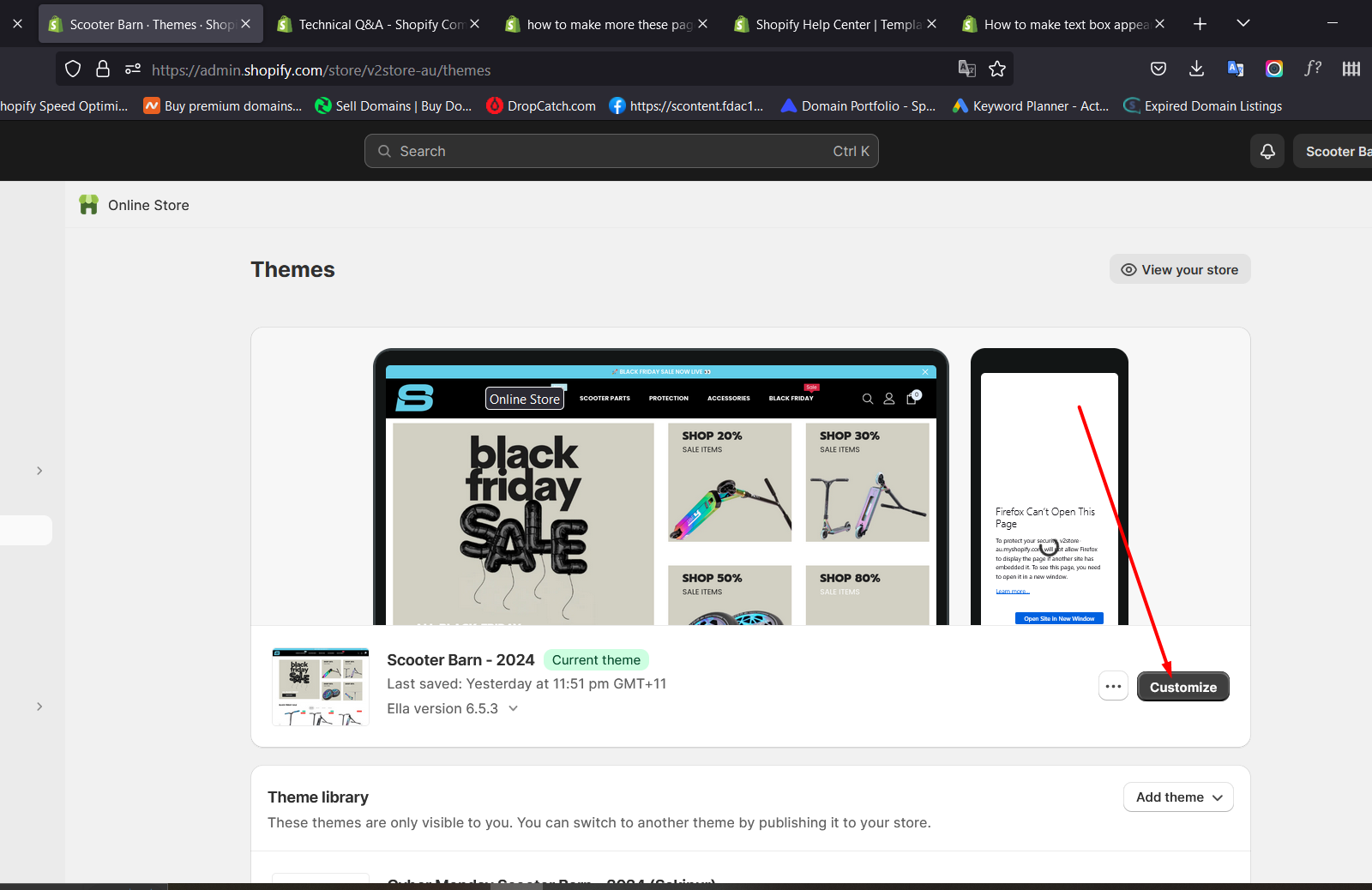Open the DropCatch.com bookmark
1372x890 pixels.
[541, 106]
